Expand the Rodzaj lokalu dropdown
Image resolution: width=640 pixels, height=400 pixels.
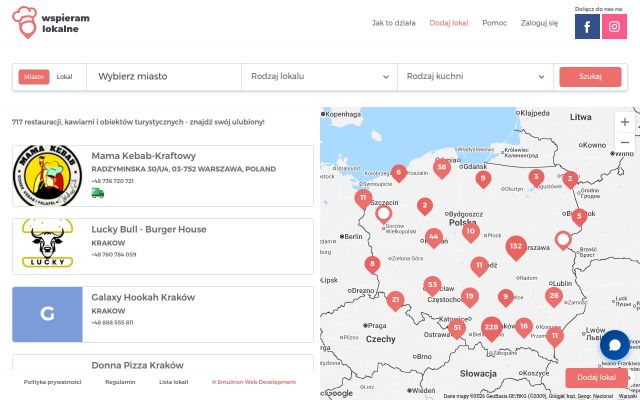[319, 77]
